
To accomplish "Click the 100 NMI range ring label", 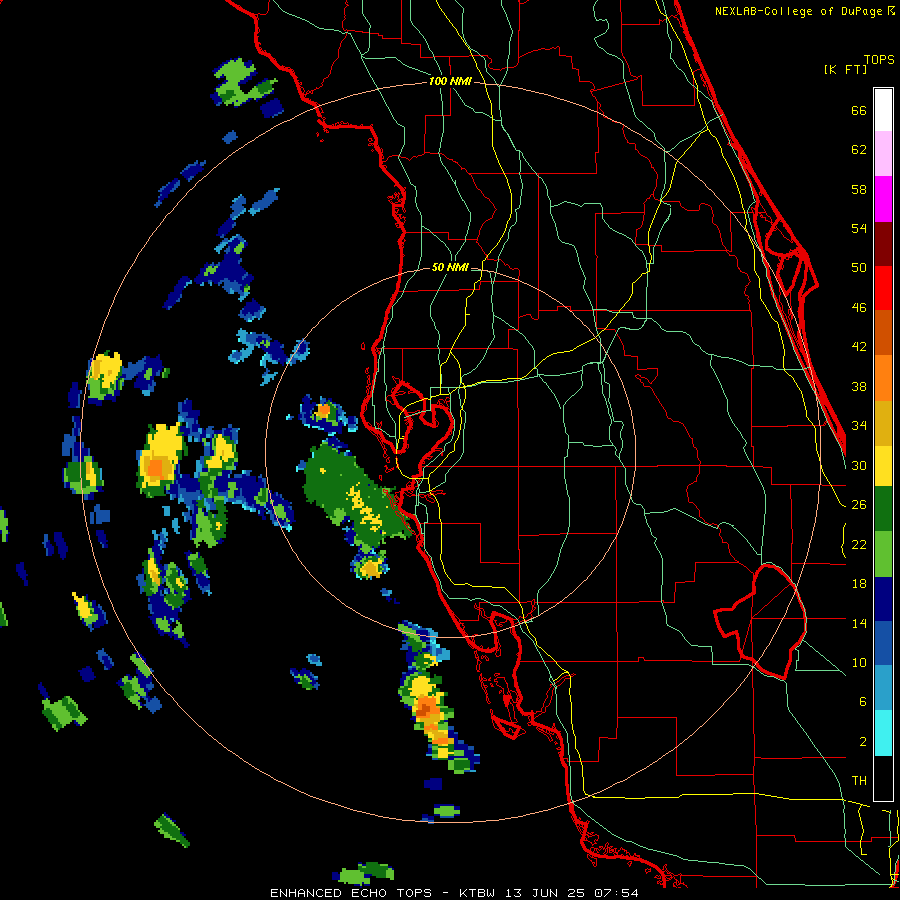I will (x=450, y=82).
